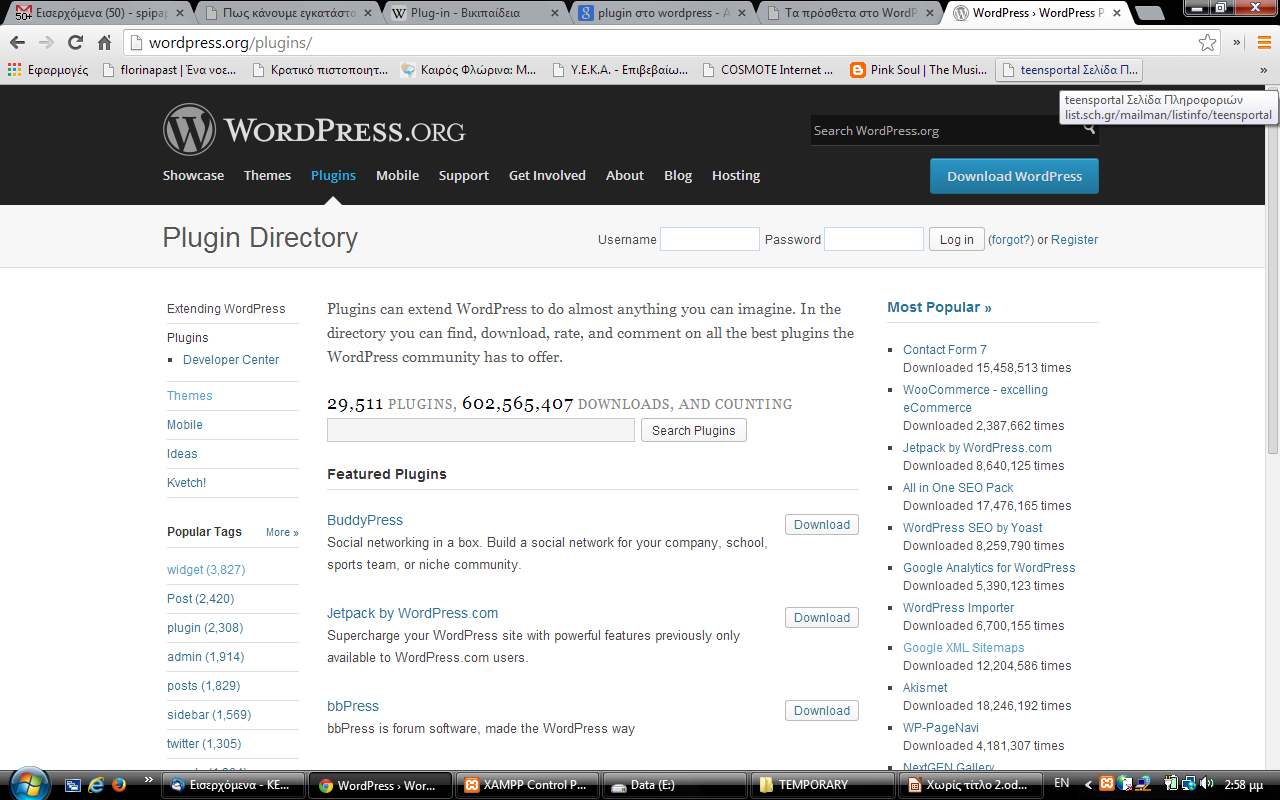The height and width of the screenshot is (800, 1280).
Task: Open the Mobile nav item in header
Action: click(397, 175)
